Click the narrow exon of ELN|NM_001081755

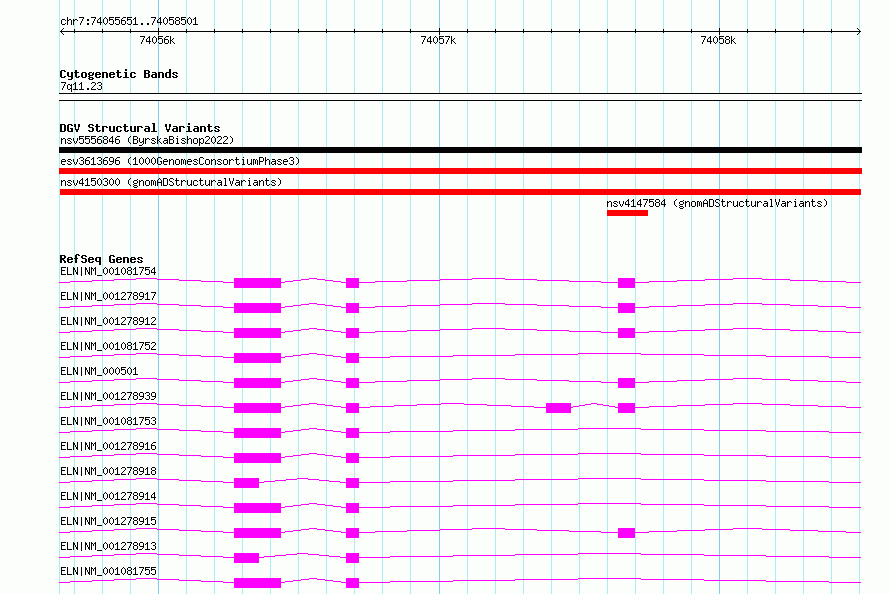352,583
